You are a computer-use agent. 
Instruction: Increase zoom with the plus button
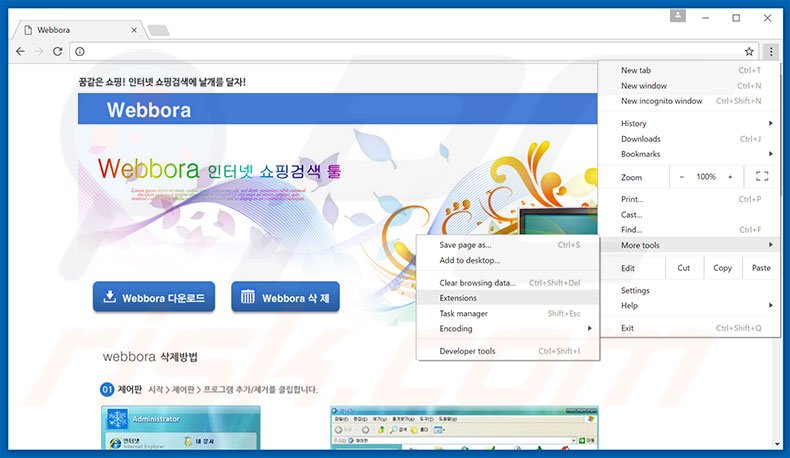coord(730,177)
